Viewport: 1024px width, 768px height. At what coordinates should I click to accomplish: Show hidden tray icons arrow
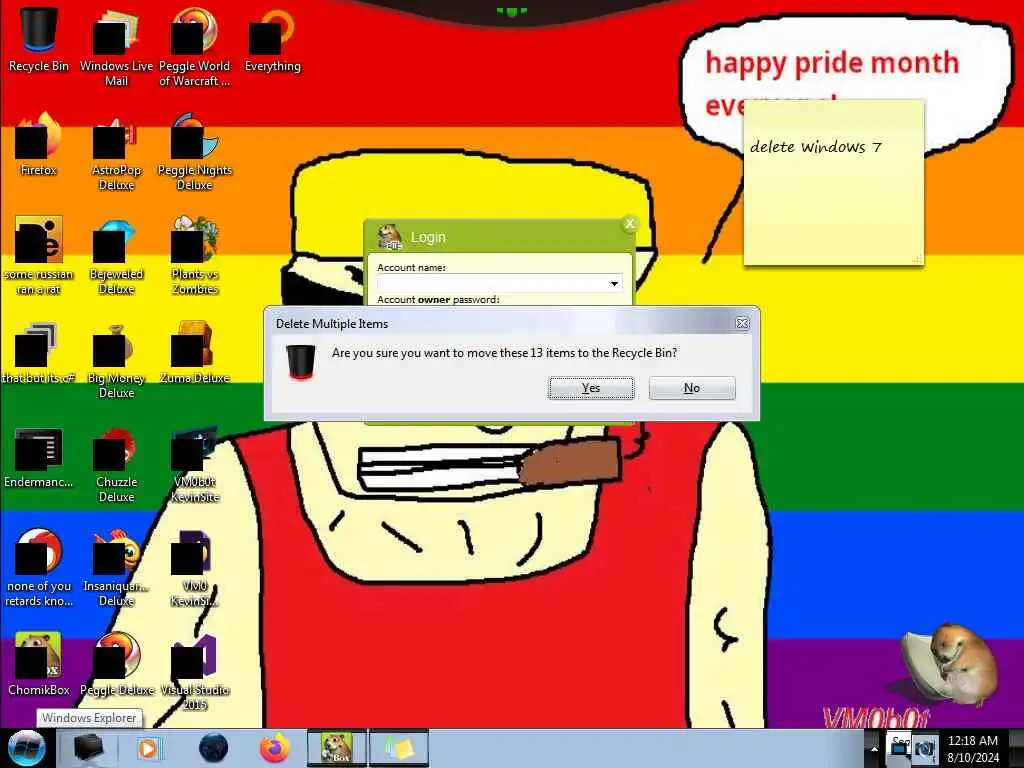874,749
